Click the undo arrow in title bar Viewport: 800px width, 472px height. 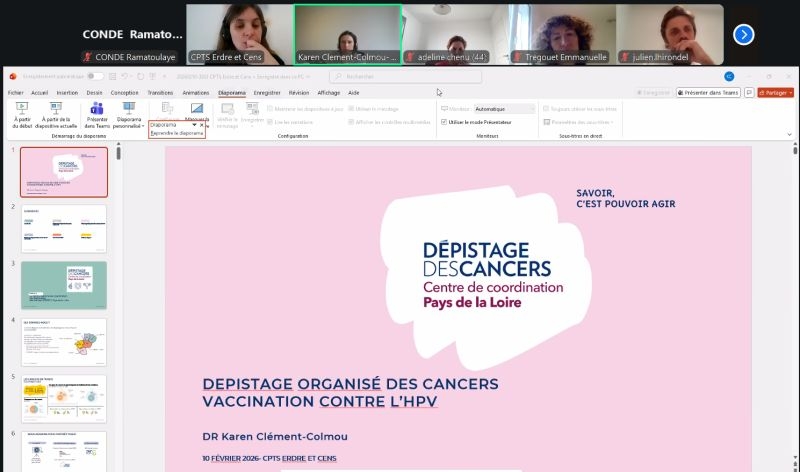pos(124,77)
